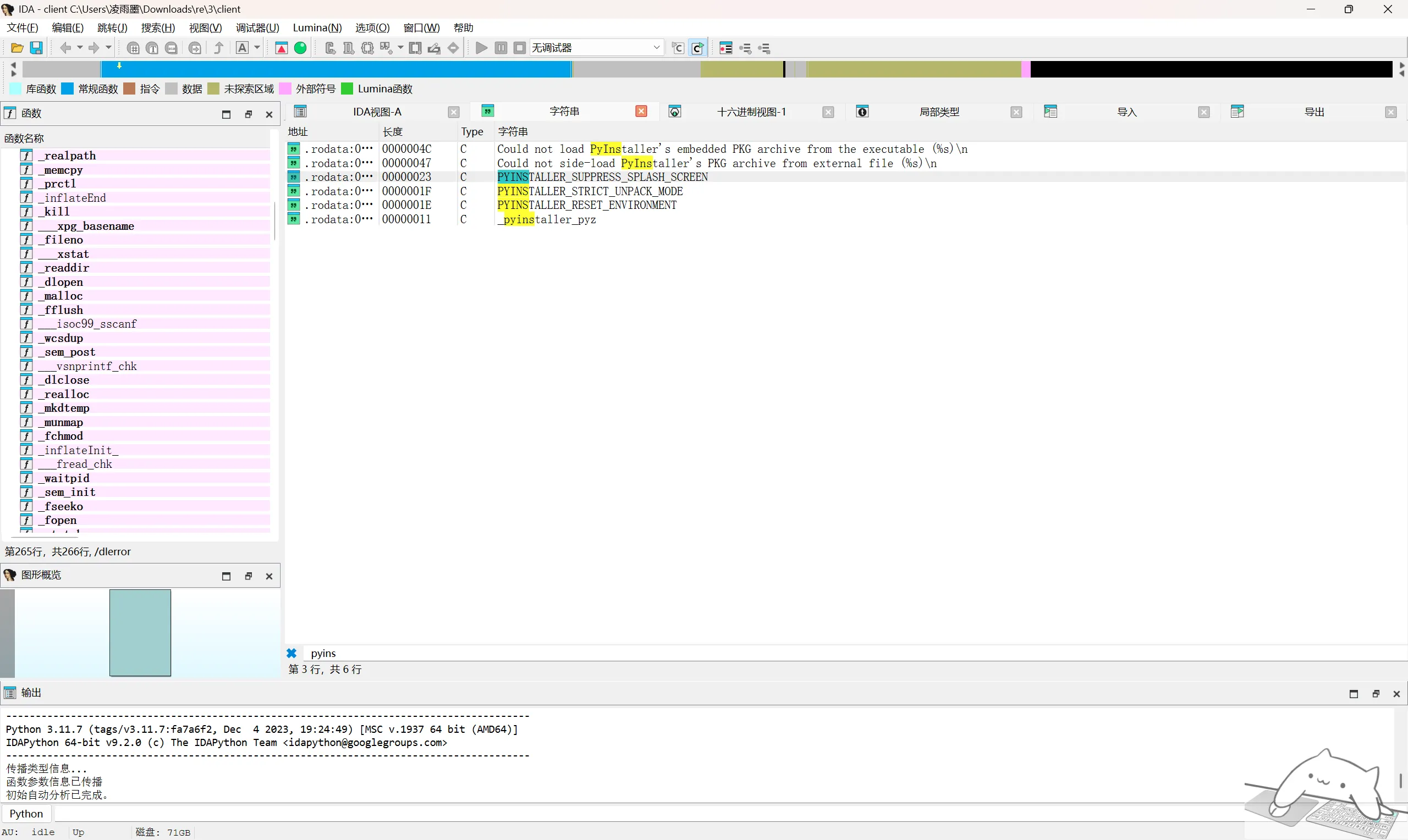
Task: Open the Lumina(N) menu
Action: [x=317, y=27]
